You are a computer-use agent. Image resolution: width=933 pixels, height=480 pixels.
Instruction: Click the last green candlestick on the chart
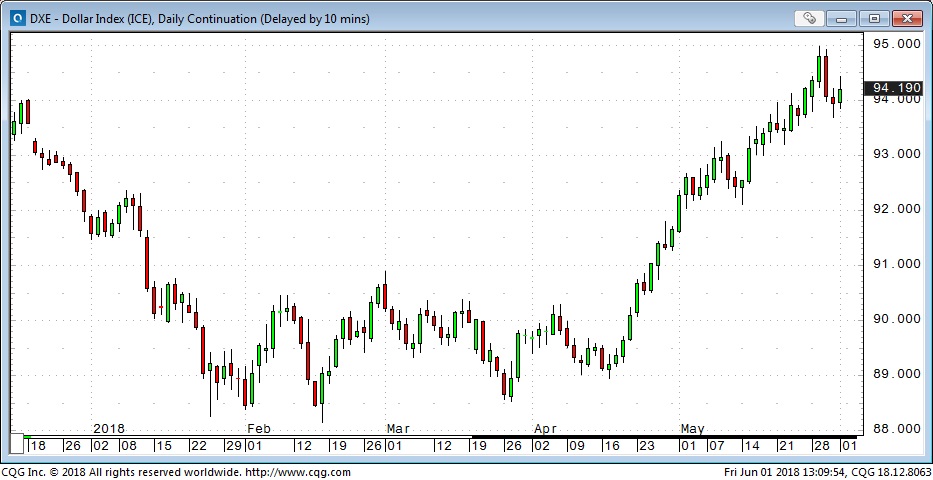point(841,96)
